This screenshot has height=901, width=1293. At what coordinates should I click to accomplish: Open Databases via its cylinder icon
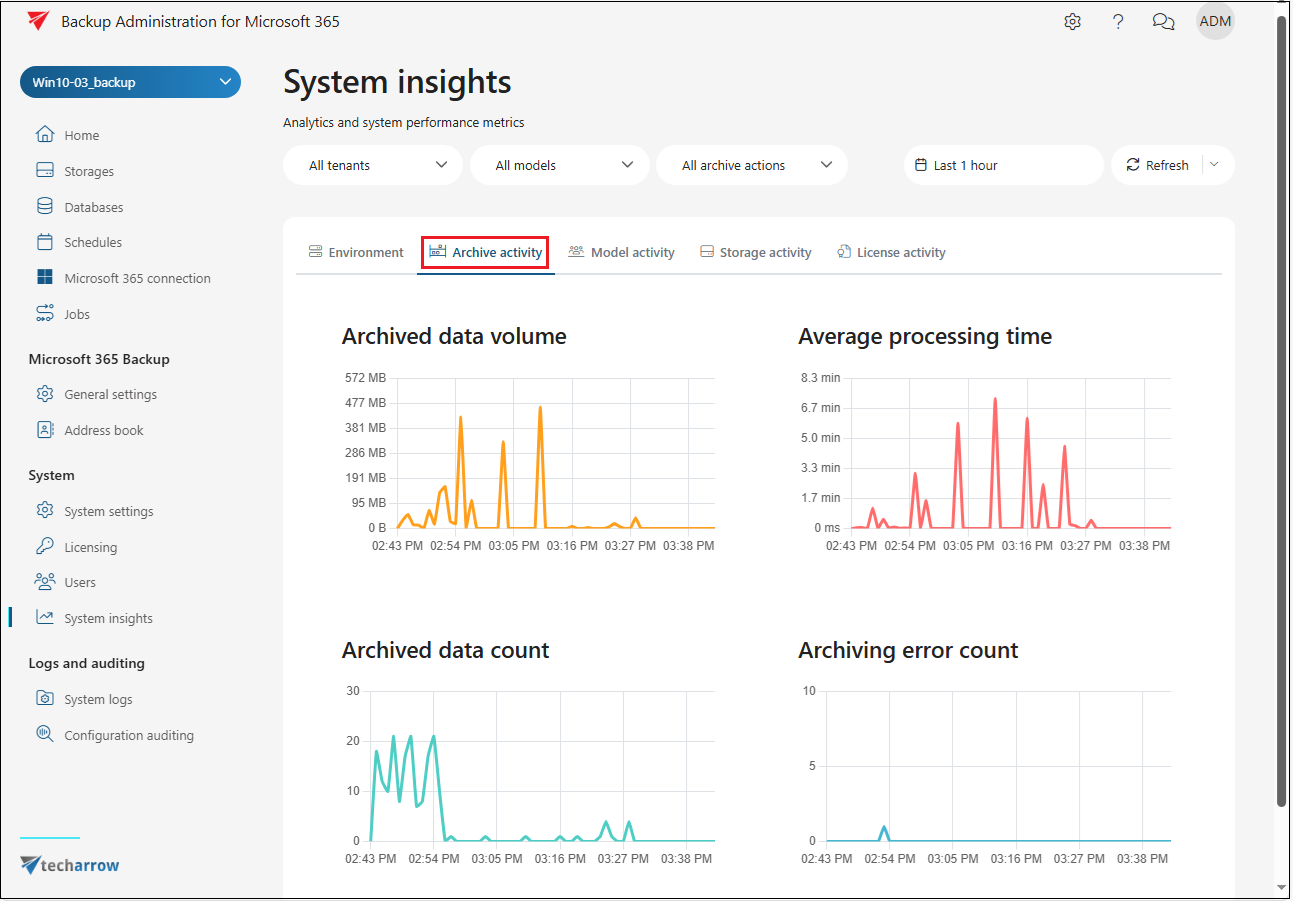[45, 207]
